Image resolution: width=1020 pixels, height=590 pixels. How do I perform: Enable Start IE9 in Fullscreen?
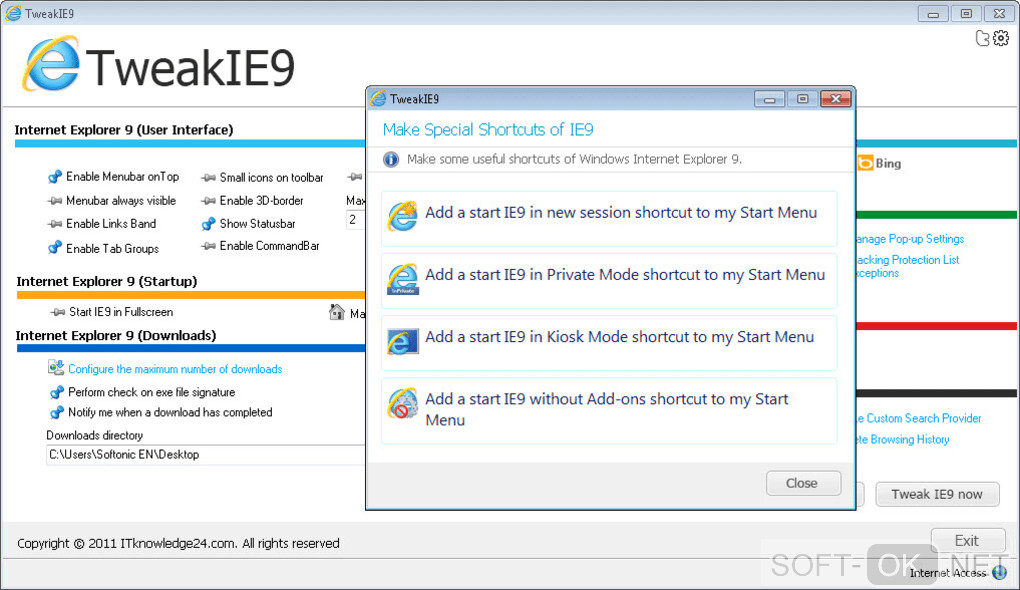58,313
